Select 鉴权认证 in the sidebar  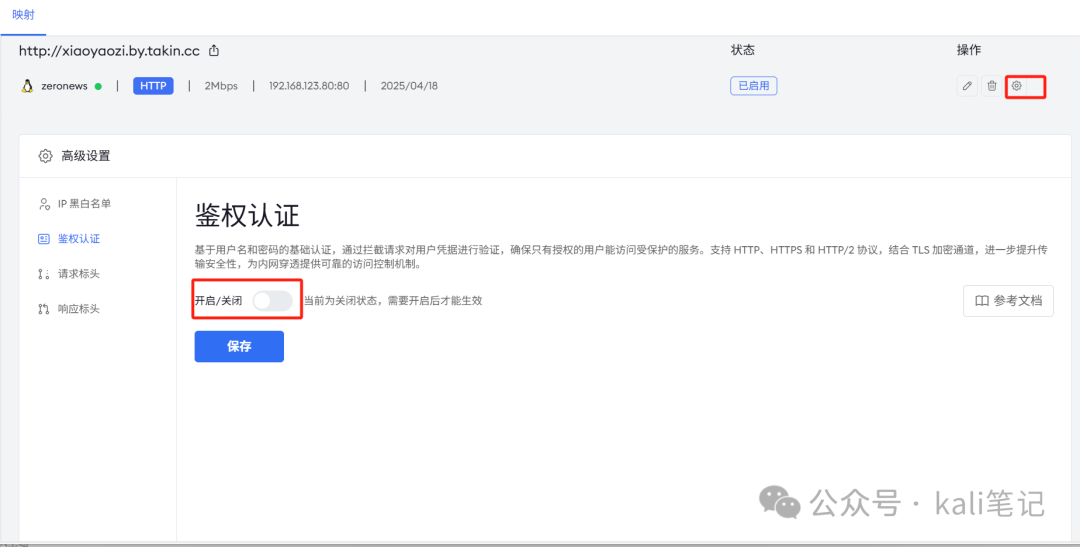coord(78,239)
